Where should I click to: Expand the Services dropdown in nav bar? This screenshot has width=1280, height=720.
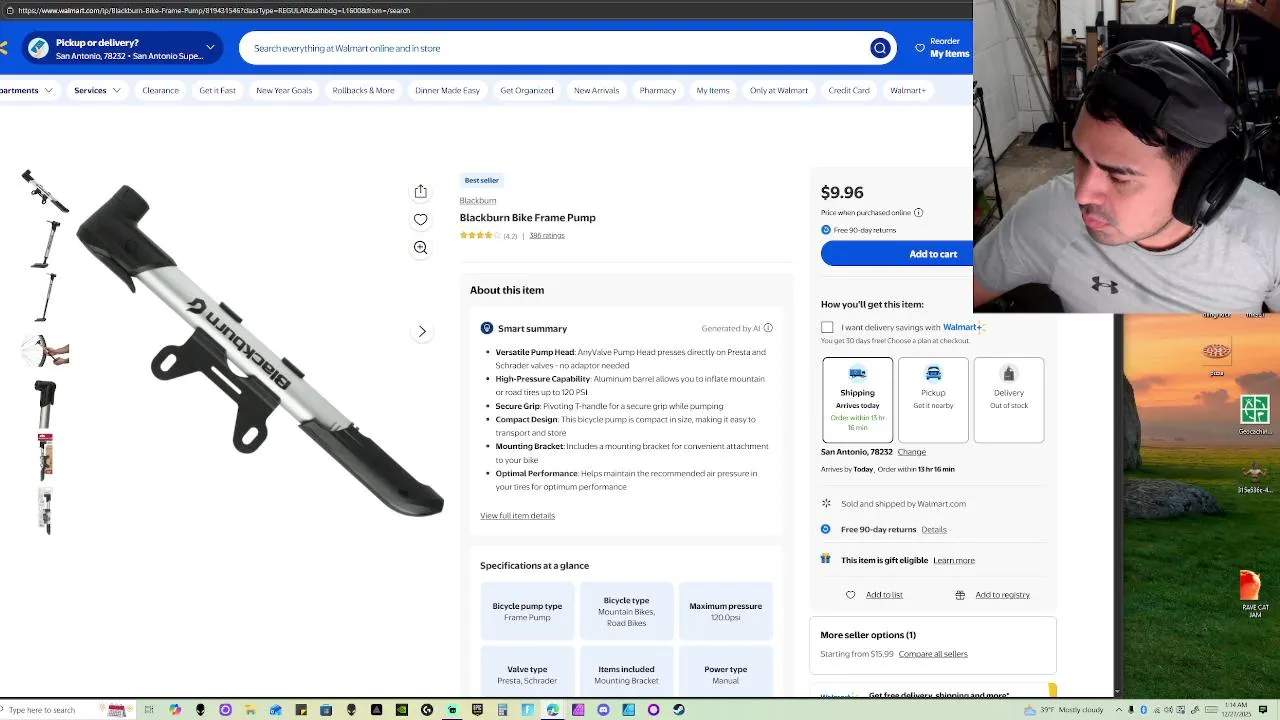point(97,90)
